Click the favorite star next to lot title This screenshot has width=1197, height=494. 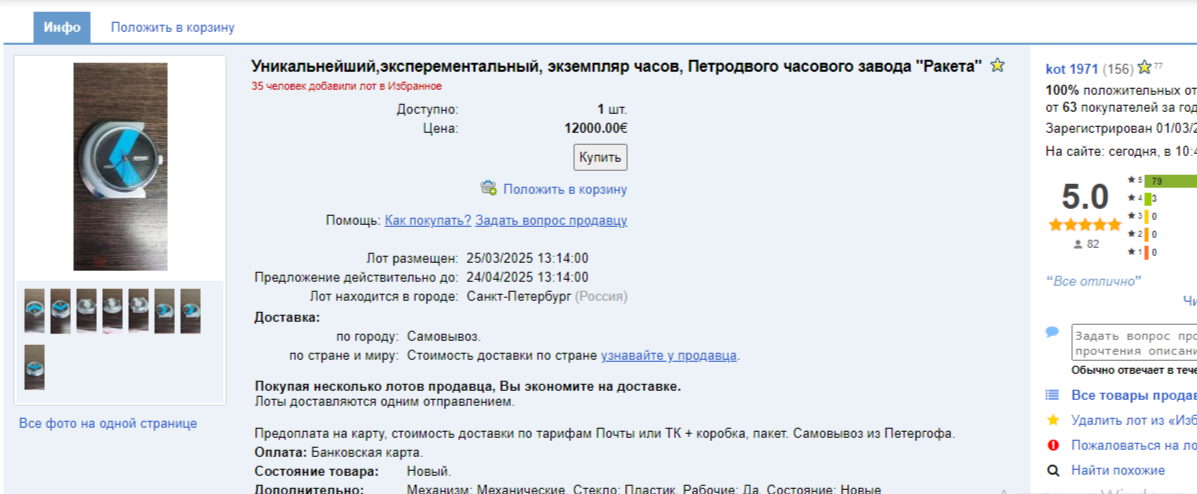pos(997,66)
